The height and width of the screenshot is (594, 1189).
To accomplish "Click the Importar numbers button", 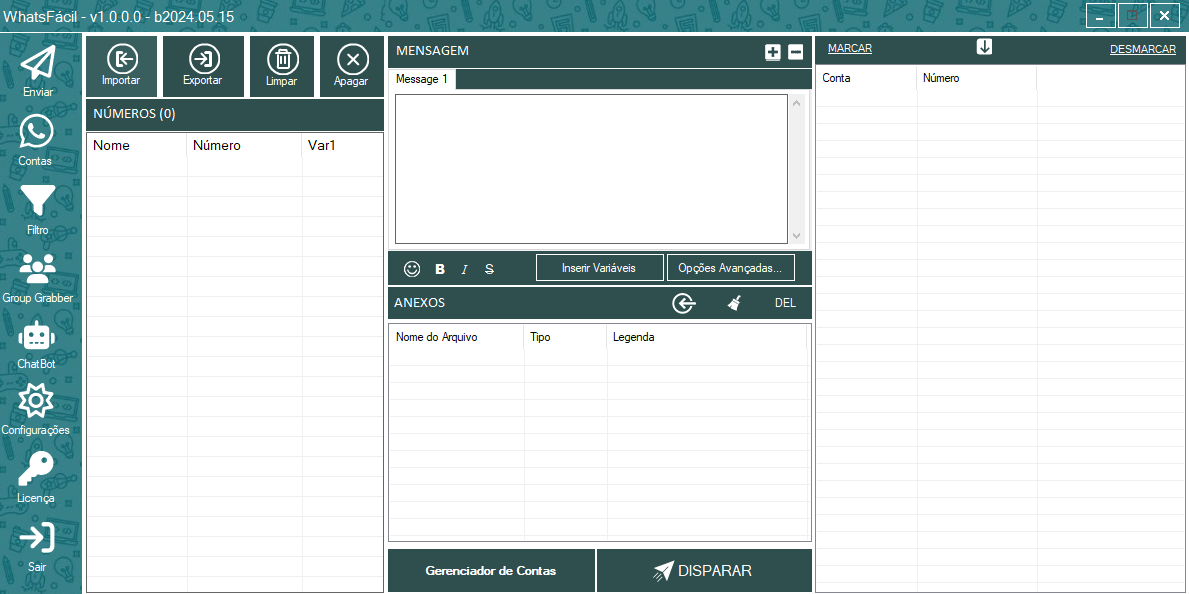I will (x=121, y=67).
